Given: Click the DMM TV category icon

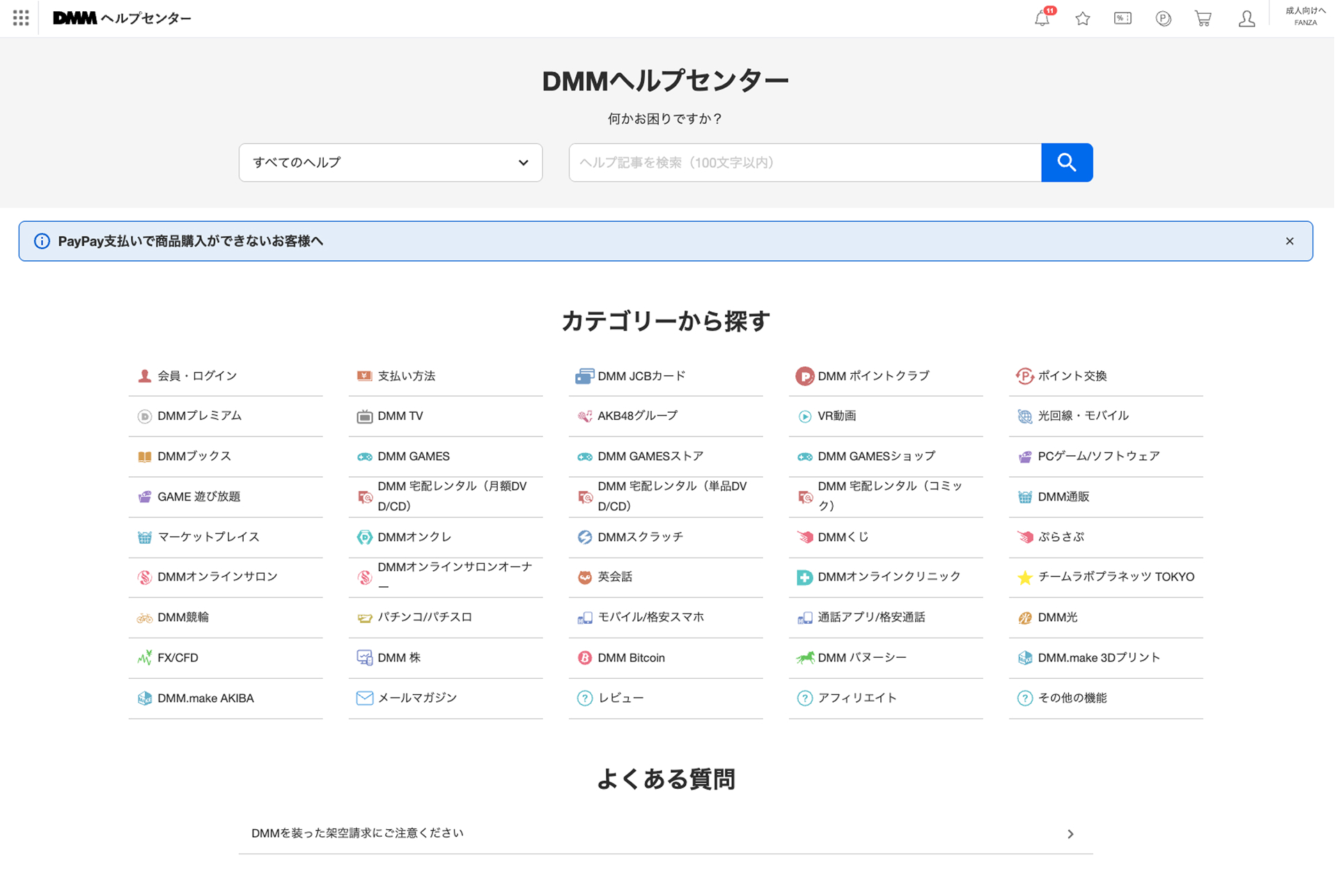Looking at the screenshot, I should point(365,417).
